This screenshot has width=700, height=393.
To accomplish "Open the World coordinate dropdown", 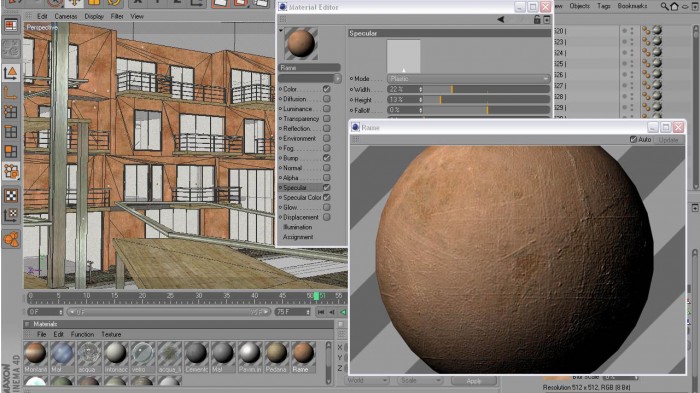I will click(x=367, y=380).
